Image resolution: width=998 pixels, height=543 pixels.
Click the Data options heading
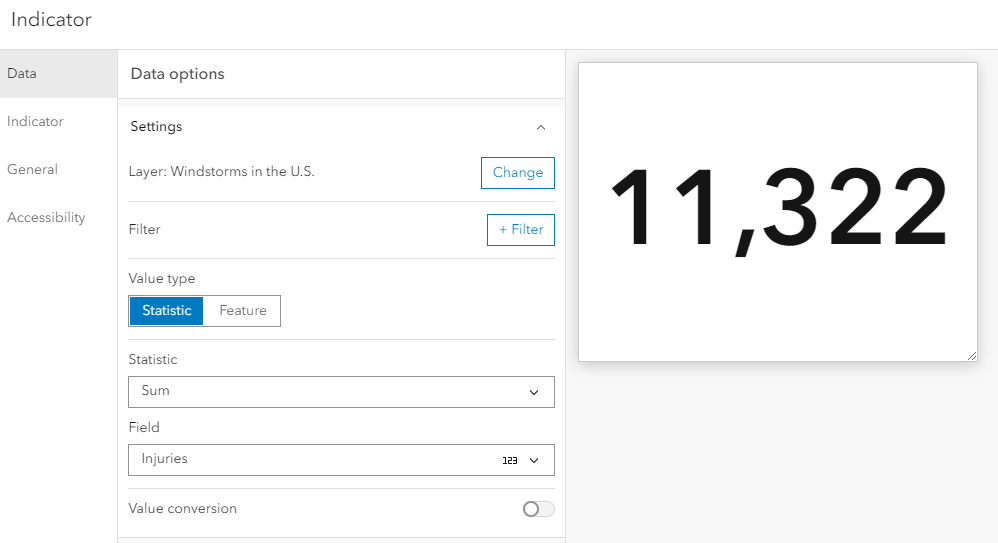pyautogui.click(x=178, y=74)
